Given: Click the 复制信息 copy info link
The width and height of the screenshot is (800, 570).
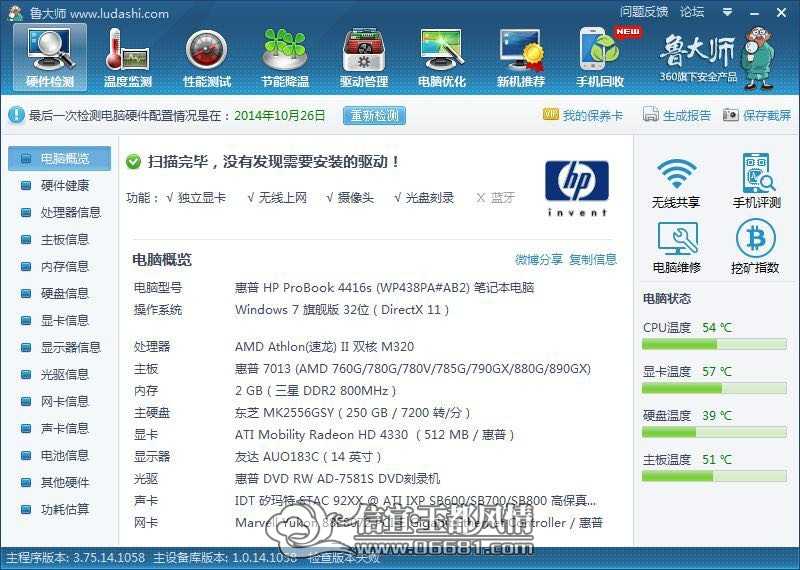Looking at the screenshot, I should click(593, 259).
